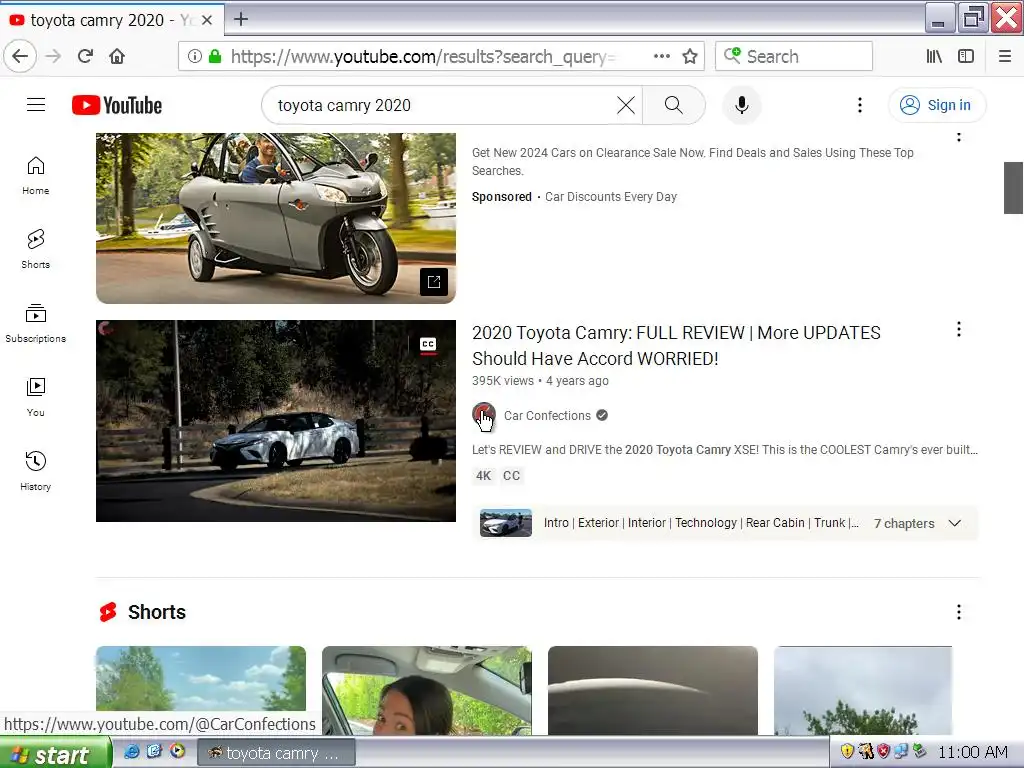Open page actions ellipsis in address bar
The height and width of the screenshot is (768, 1024).
tap(662, 56)
